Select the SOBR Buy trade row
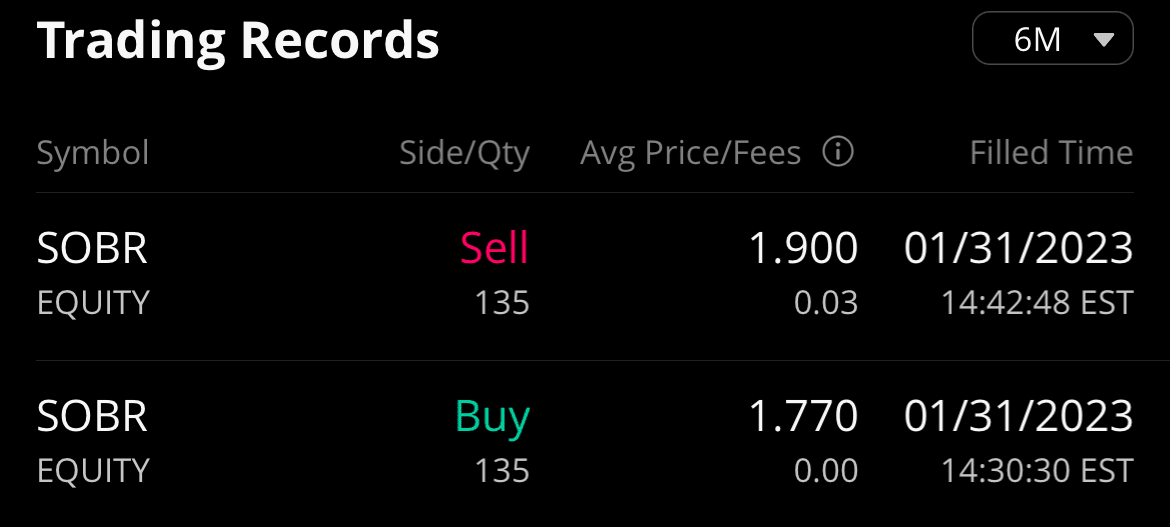 585,442
